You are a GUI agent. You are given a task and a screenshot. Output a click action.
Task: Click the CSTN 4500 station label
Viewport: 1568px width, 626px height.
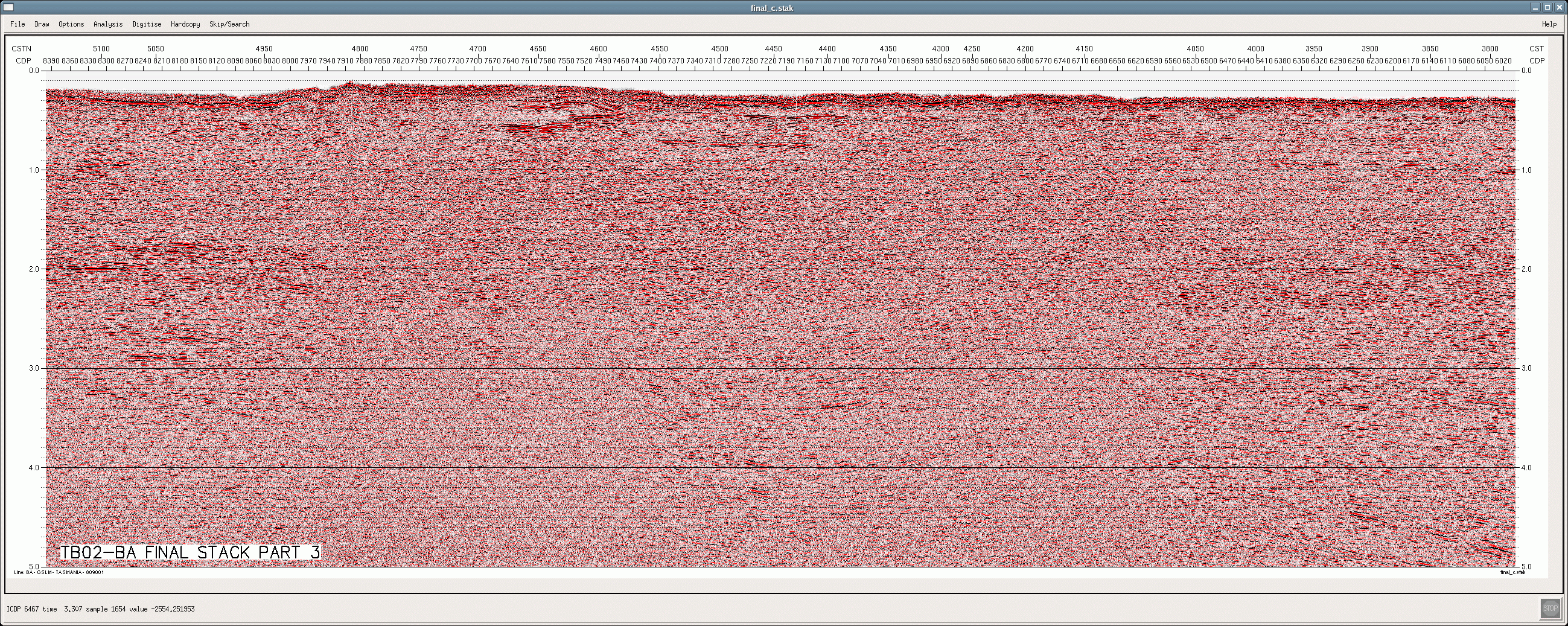click(719, 49)
